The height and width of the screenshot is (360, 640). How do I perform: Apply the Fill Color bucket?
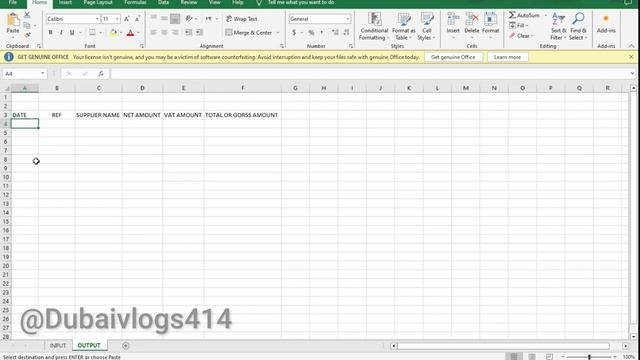(113, 33)
